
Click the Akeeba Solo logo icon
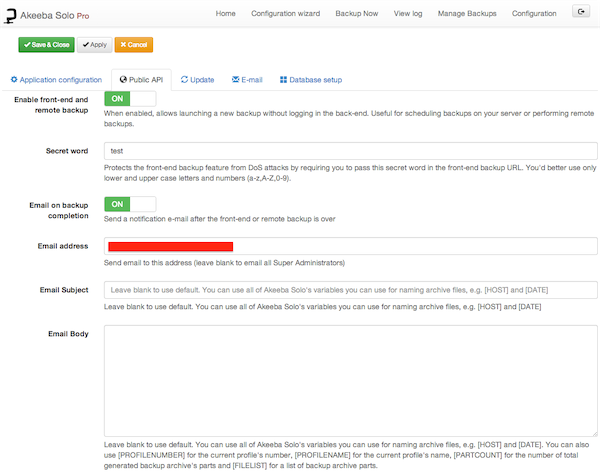point(10,16)
